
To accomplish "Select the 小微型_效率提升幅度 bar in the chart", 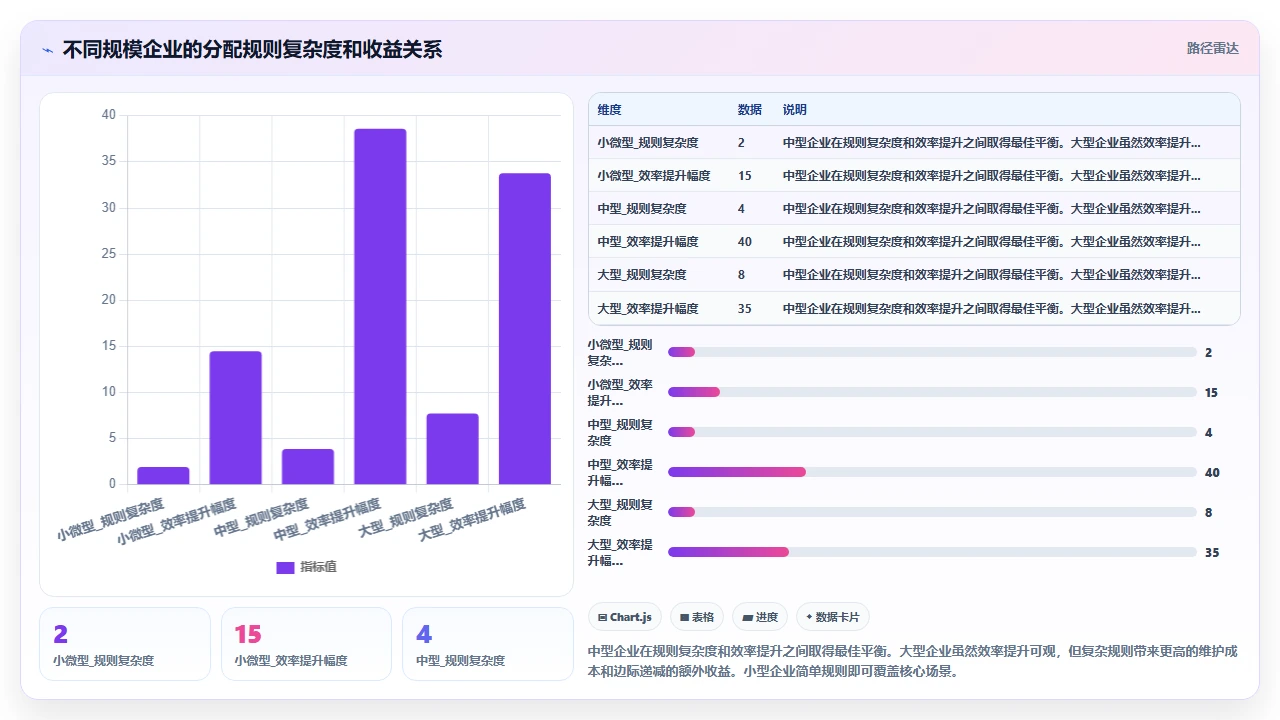I will [235, 418].
